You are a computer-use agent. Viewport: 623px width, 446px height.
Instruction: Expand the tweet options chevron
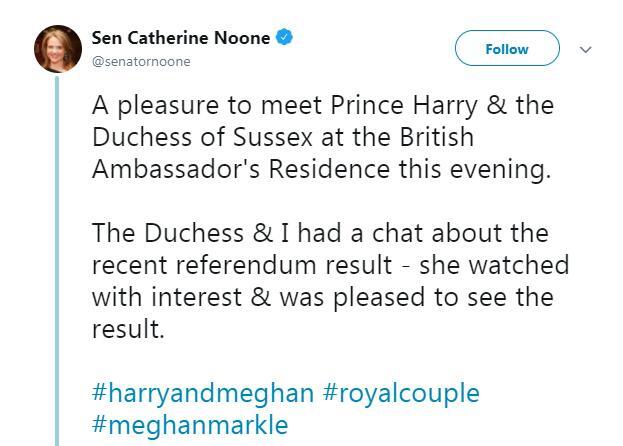click(x=586, y=49)
